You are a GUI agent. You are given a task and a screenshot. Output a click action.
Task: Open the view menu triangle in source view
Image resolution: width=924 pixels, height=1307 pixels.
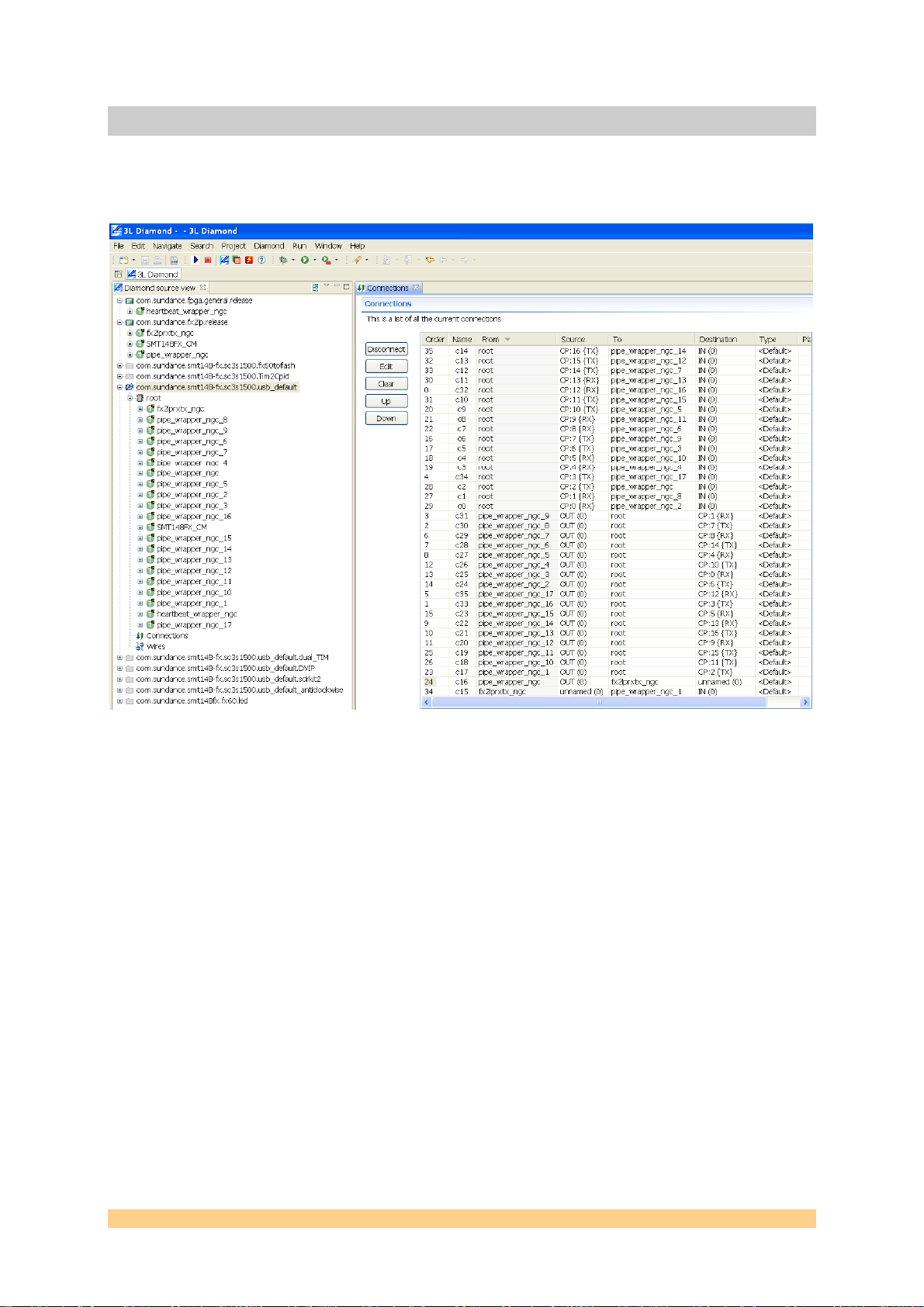click(x=326, y=285)
